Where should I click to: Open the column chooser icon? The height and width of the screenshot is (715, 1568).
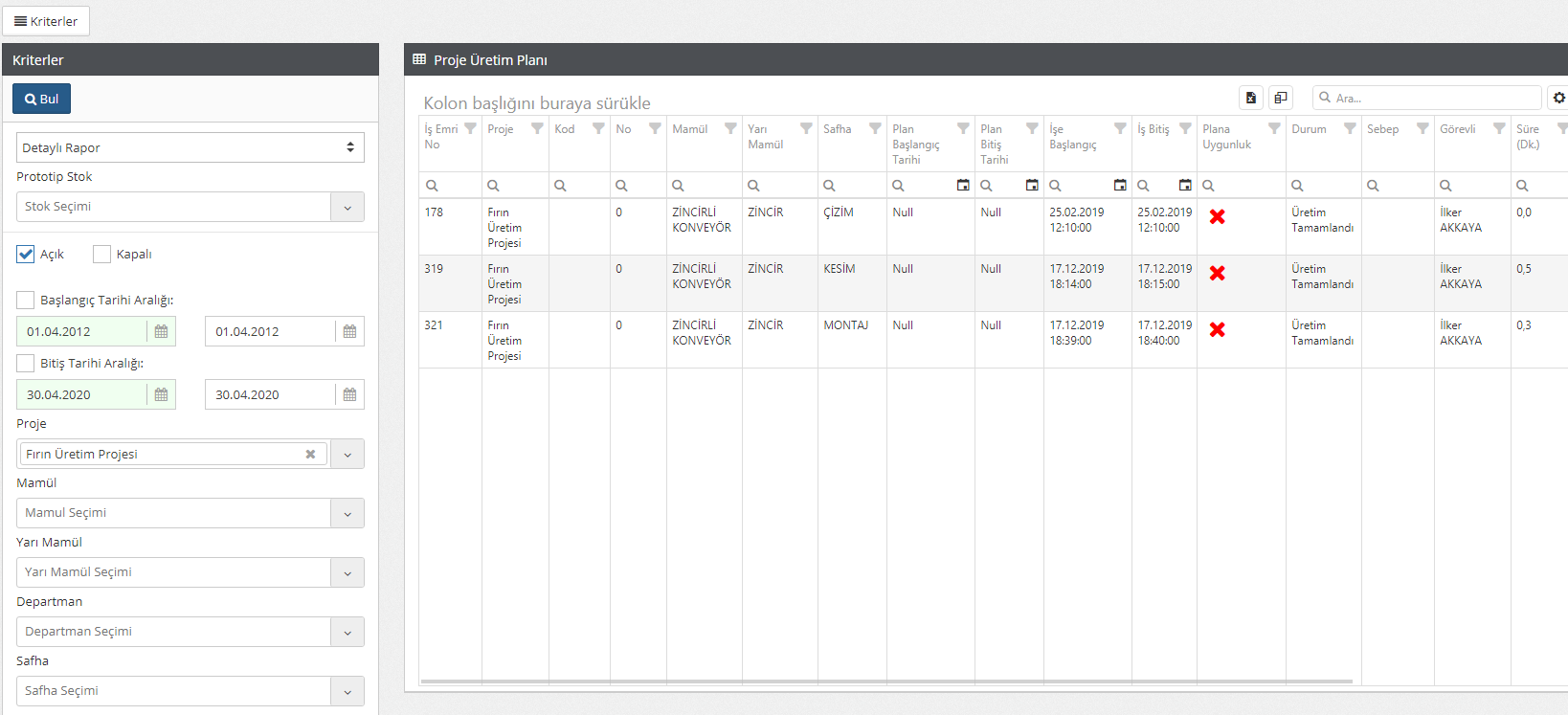(x=1280, y=98)
